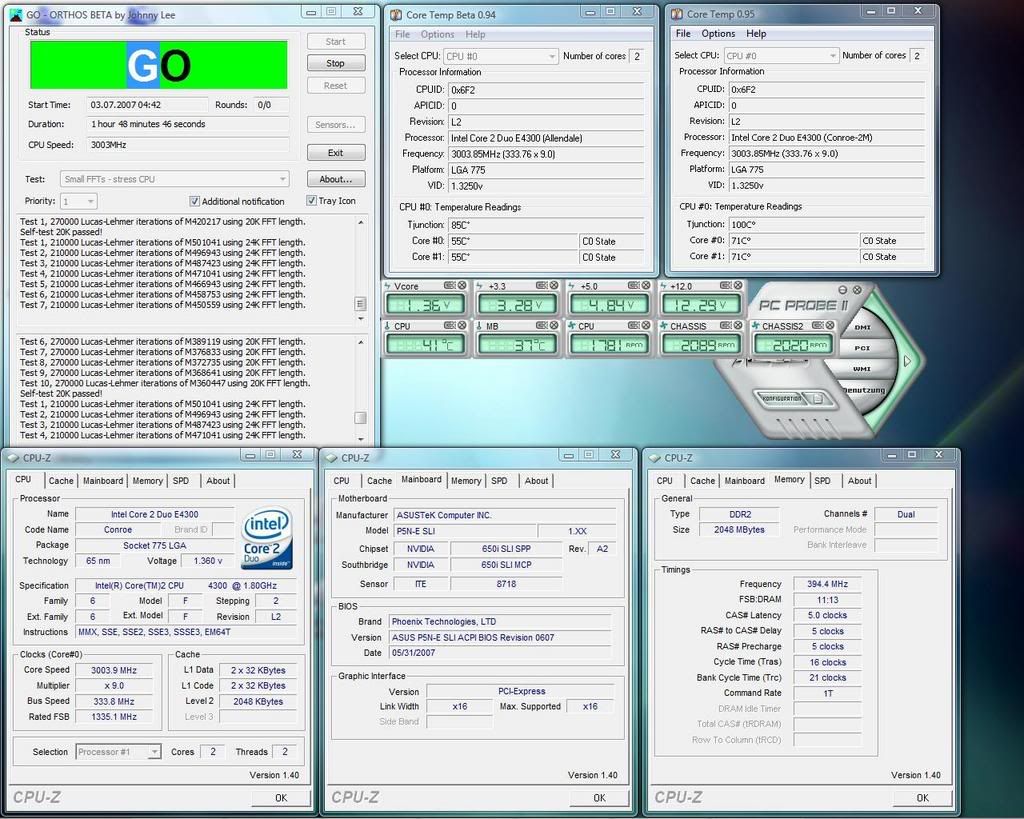Minimize PC Probe II with its round minus icon
The image size is (1024, 819).
843,290
